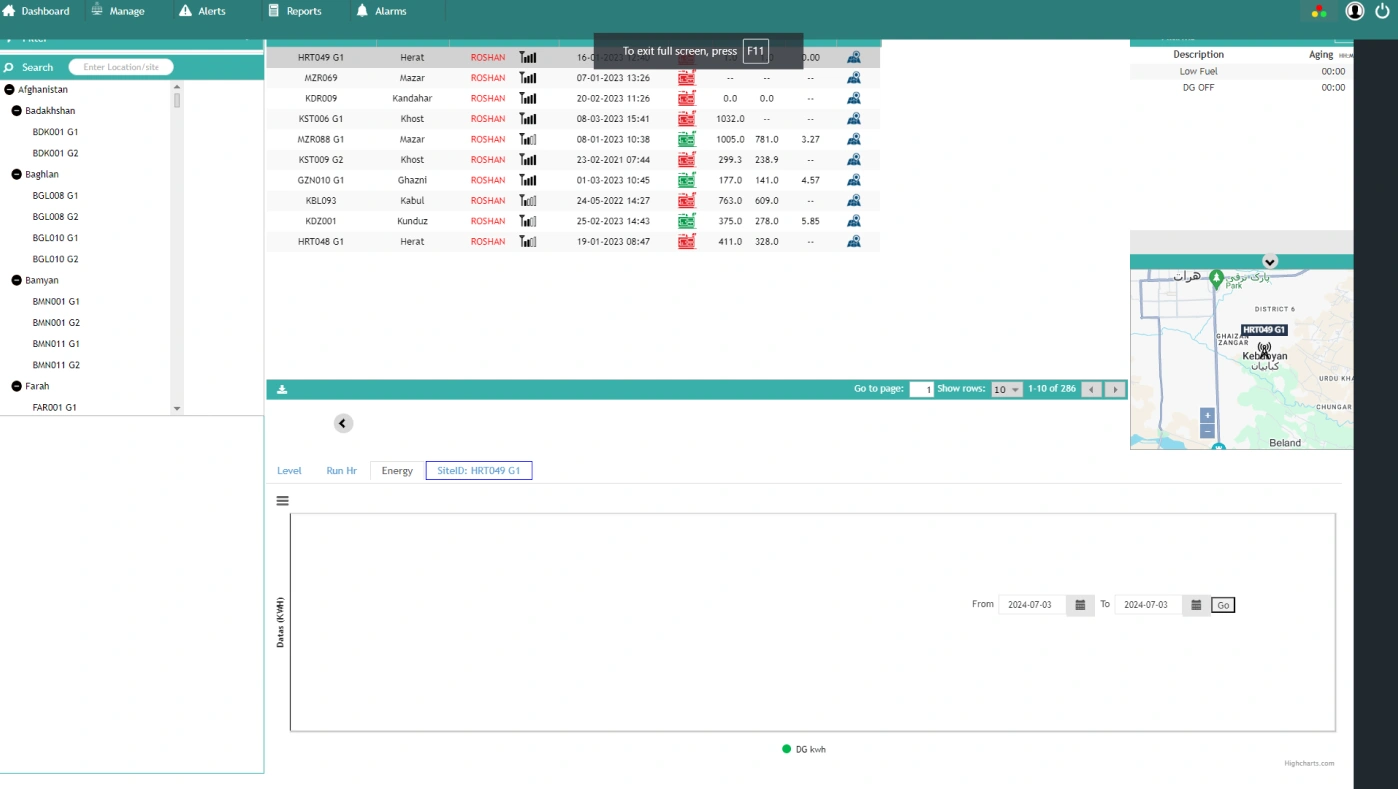This screenshot has height=789, width=1398.
Task: Collapse the map panel with the chevron
Action: pyautogui.click(x=1269, y=261)
